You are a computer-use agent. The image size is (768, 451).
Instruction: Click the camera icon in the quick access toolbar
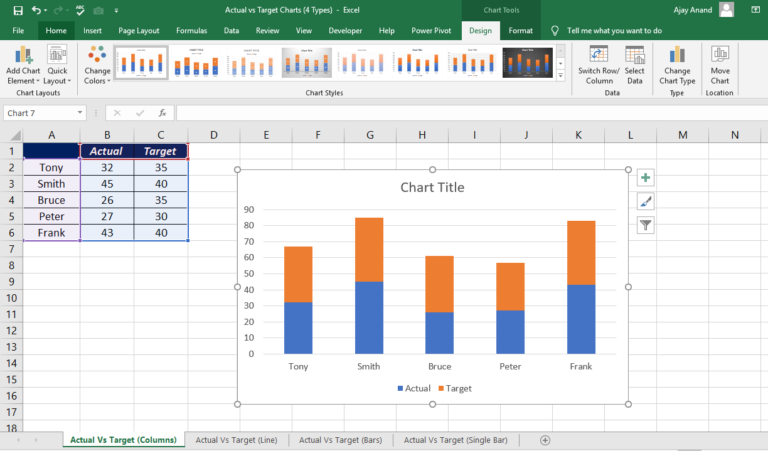click(x=98, y=10)
